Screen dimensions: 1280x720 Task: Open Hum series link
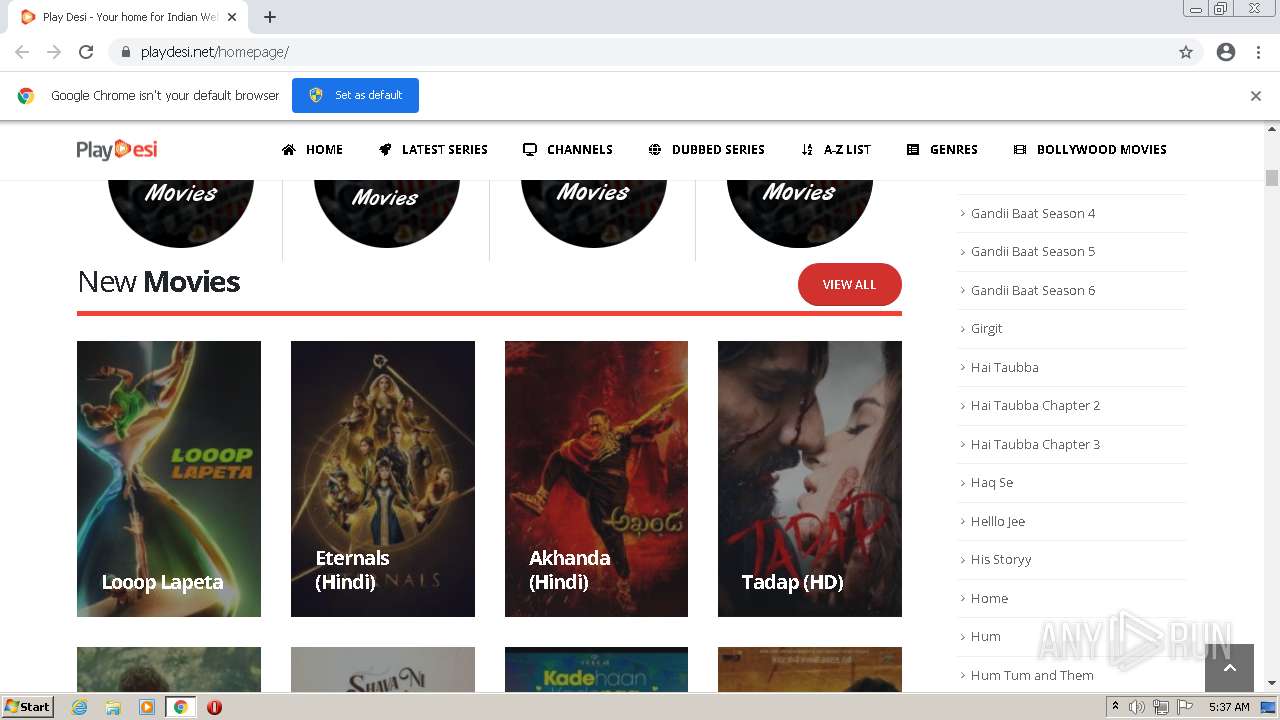pyautogui.click(x=985, y=636)
